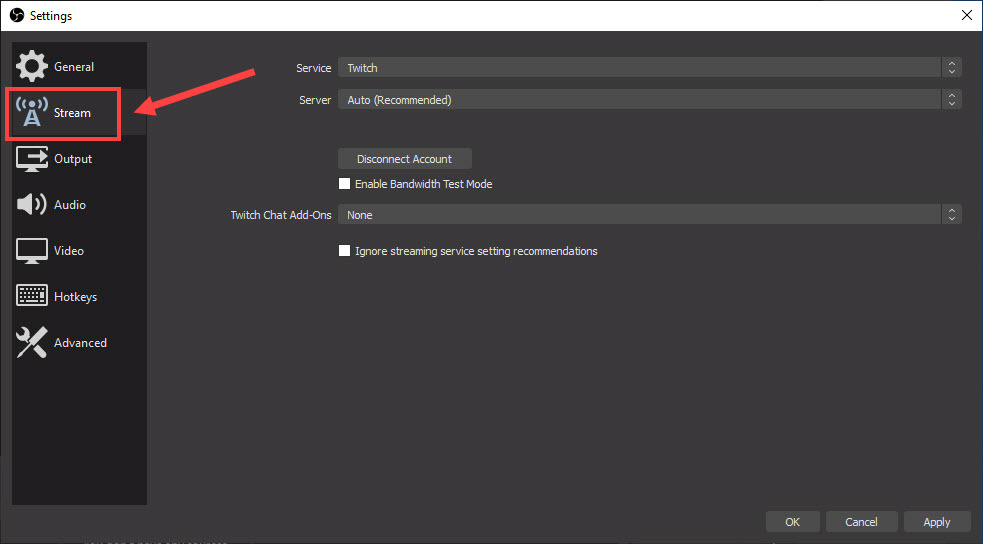Open the Service dropdown showing Twitch
The height and width of the screenshot is (544, 983).
click(649, 68)
